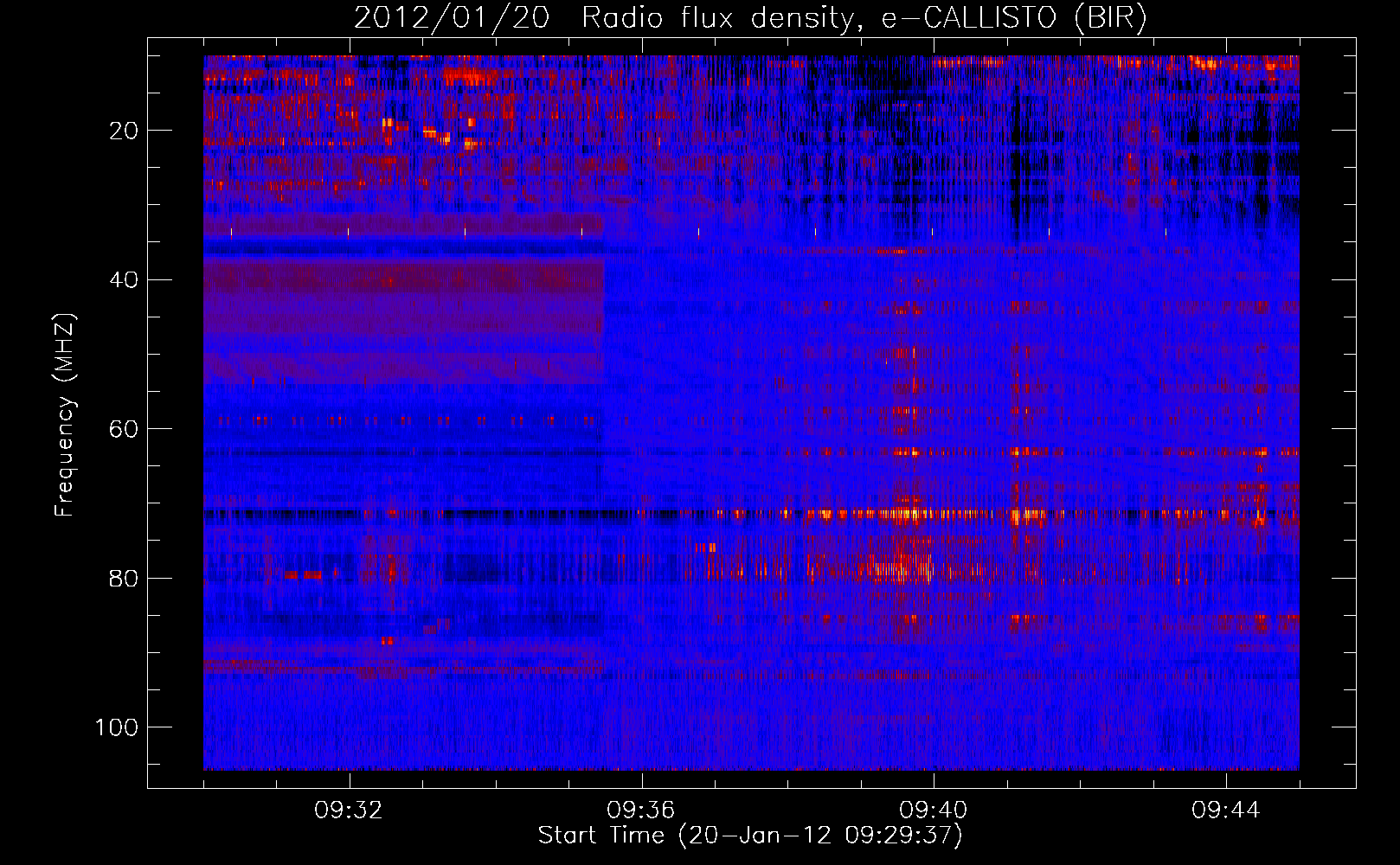Click the 09:40 time tick label
The width and height of the screenshot is (1400, 865).
pyautogui.click(x=934, y=811)
